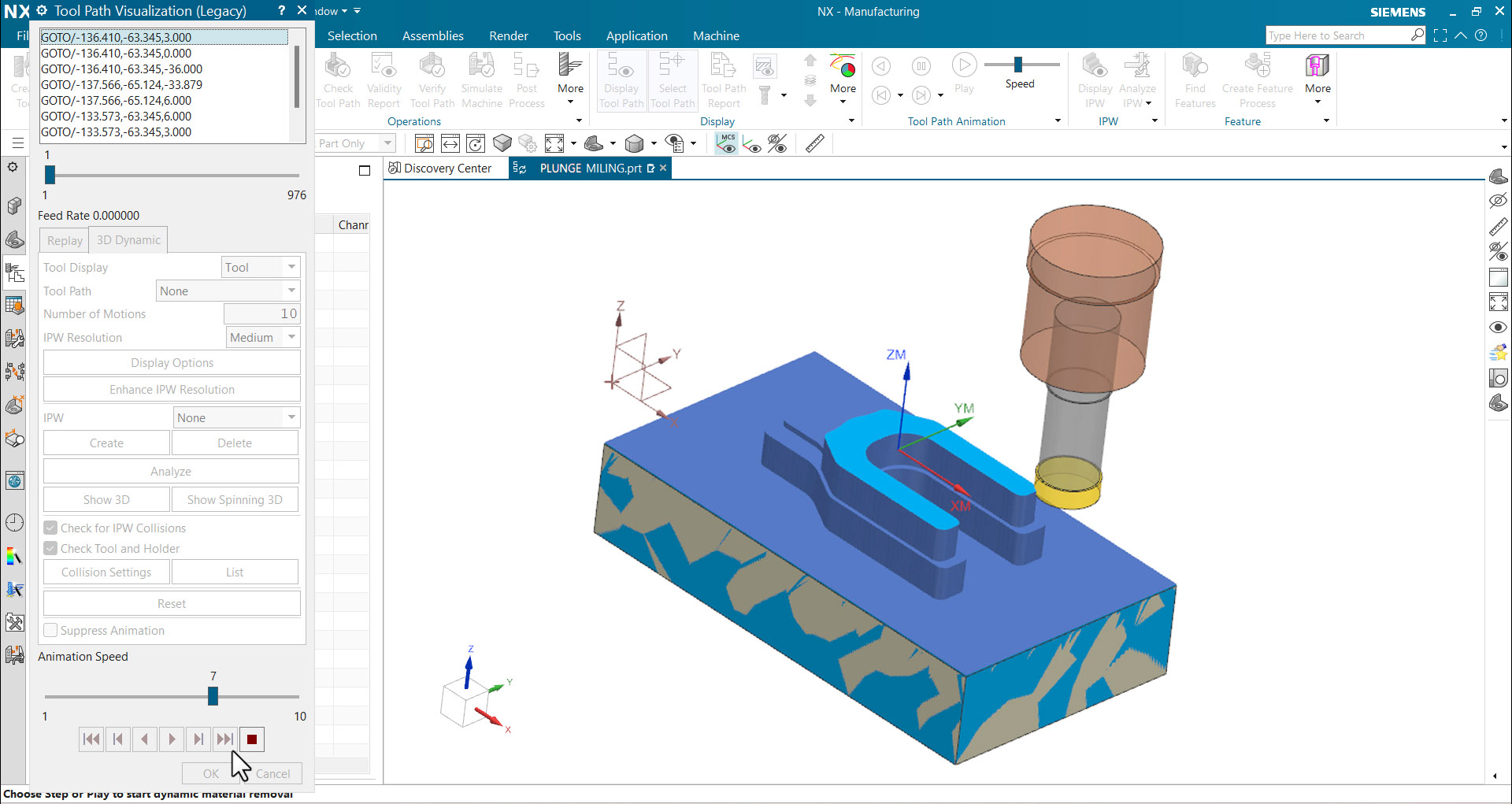The width and height of the screenshot is (1512, 804).
Task: Select the Analyze IPW tool
Action: pos(1137,79)
